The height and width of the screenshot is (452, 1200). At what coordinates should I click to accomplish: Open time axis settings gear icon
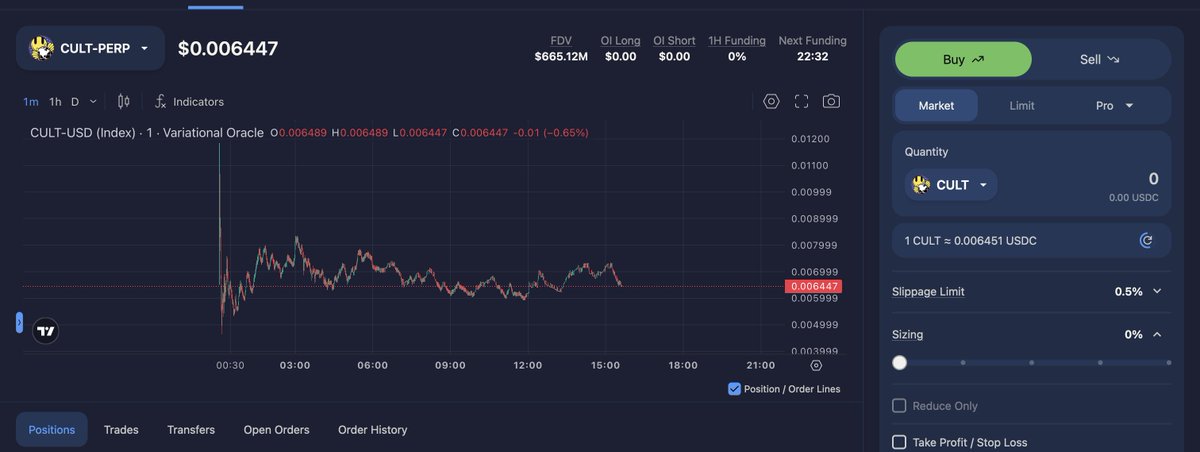pyautogui.click(x=816, y=365)
